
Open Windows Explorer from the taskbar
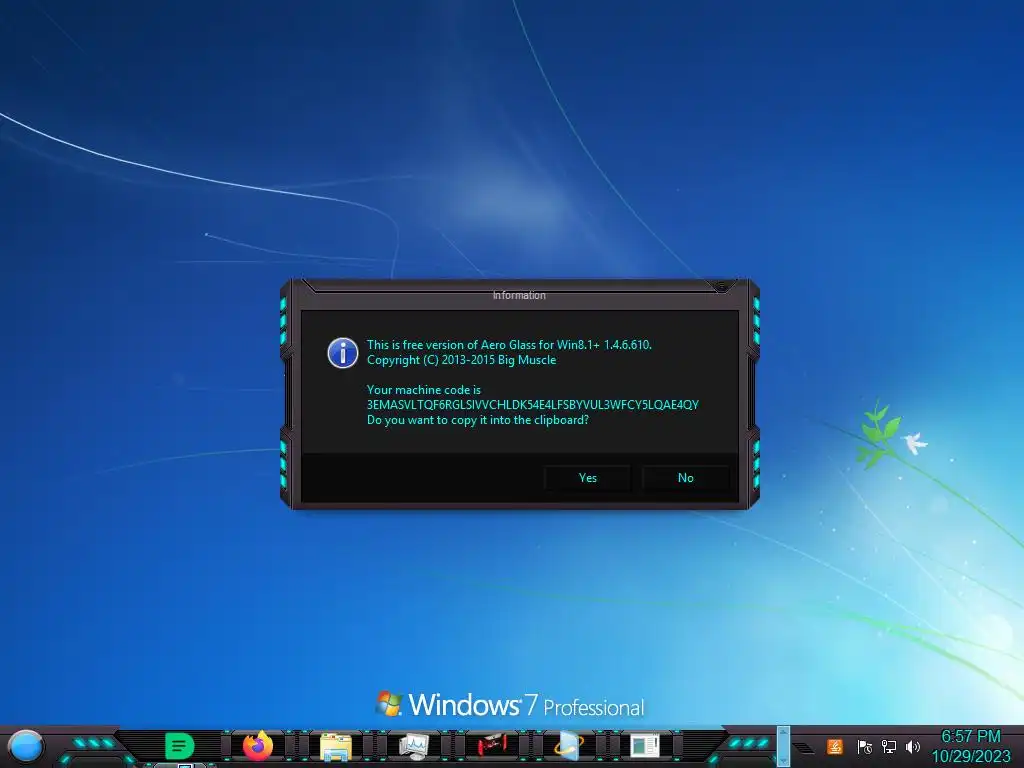point(336,746)
